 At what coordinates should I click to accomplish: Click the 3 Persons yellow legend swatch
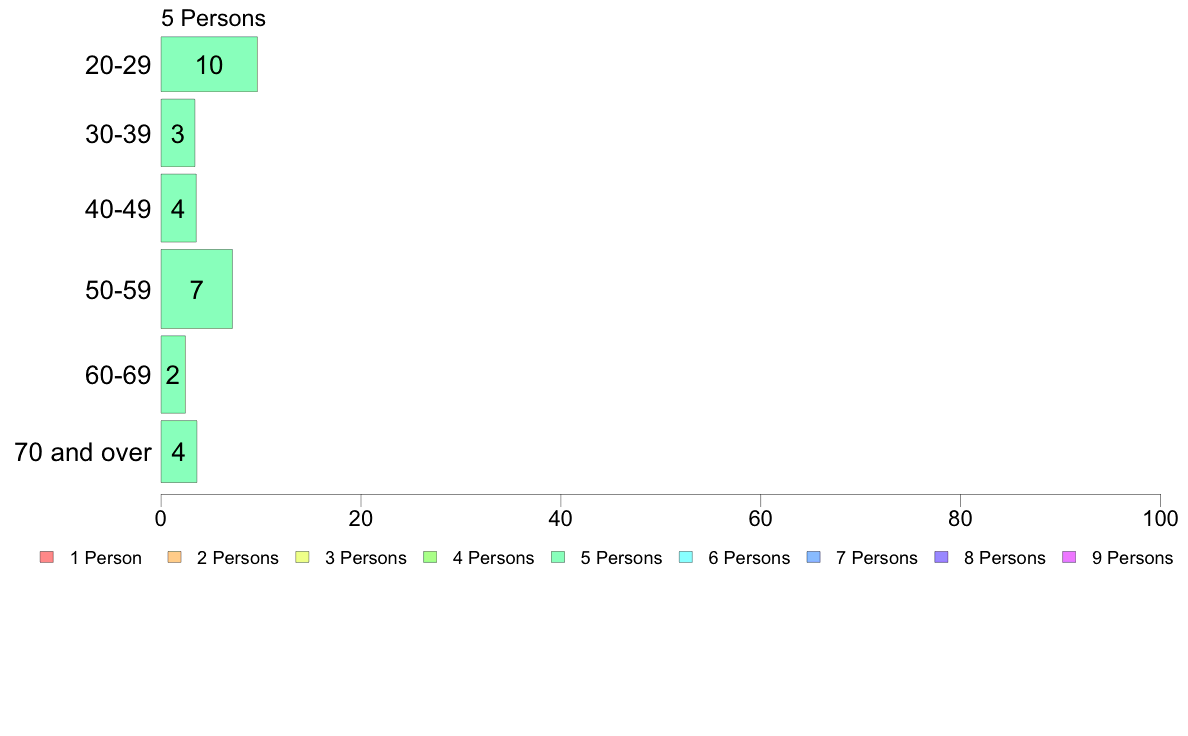[x=302, y=557]
